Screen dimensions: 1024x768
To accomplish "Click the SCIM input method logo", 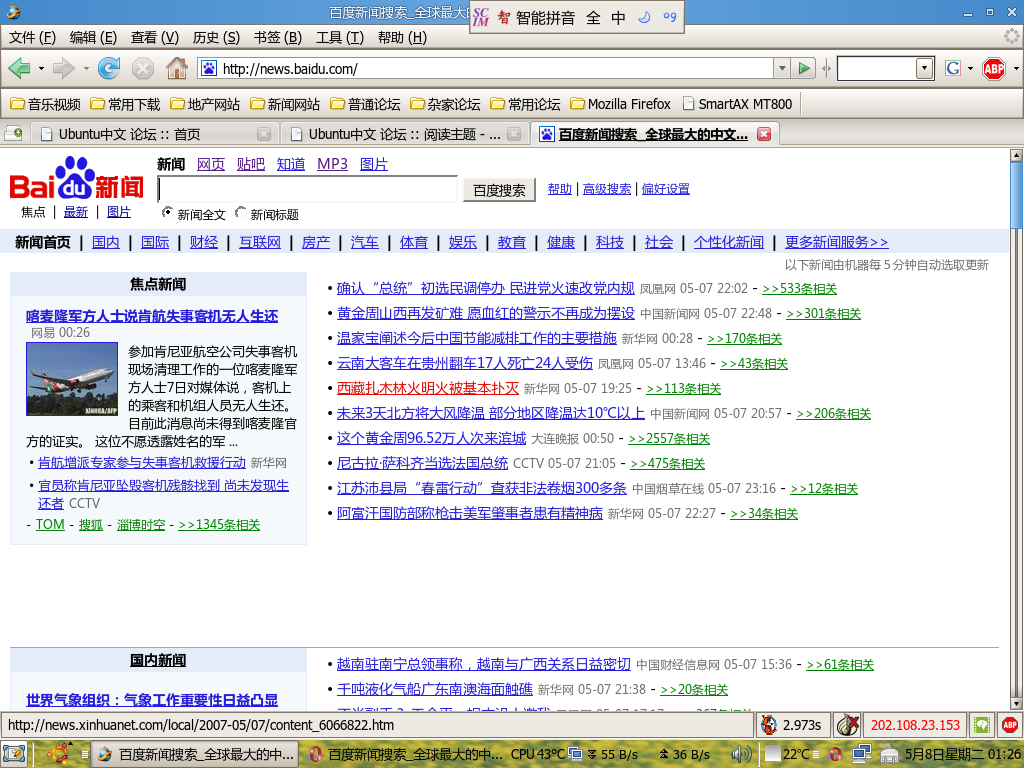I will pos(481,18).
